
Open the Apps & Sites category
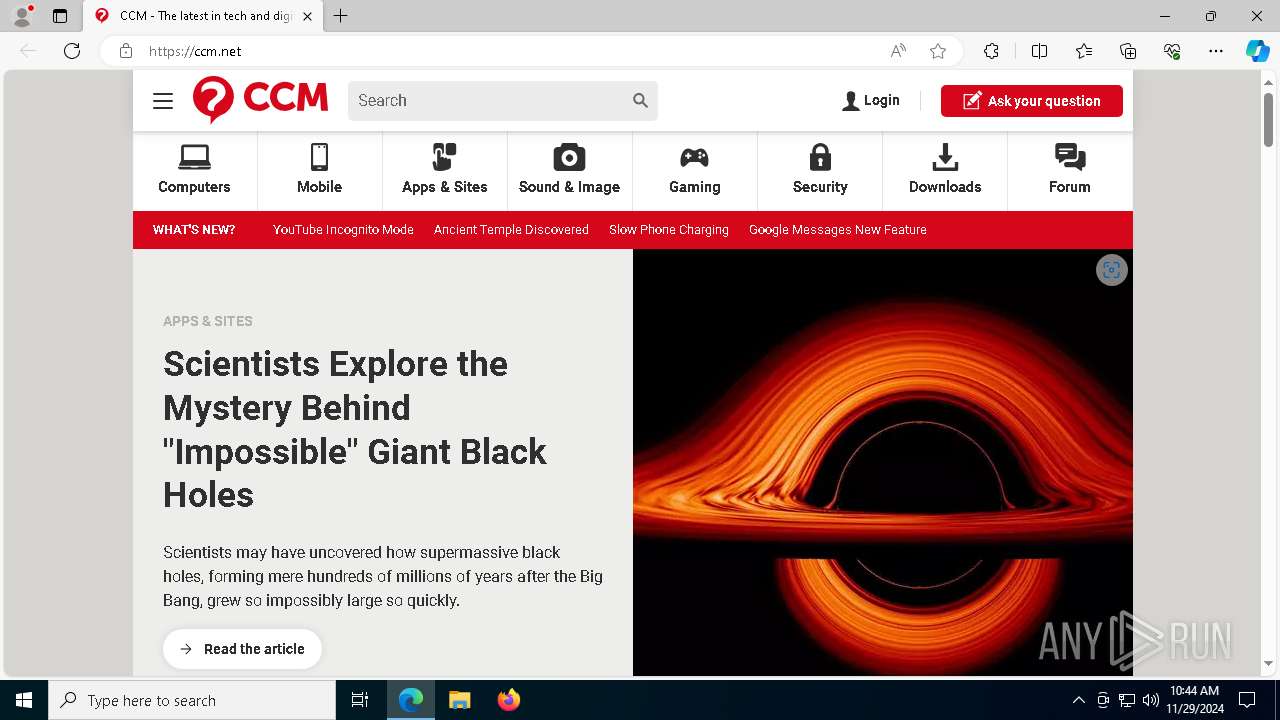pos(445,171)
